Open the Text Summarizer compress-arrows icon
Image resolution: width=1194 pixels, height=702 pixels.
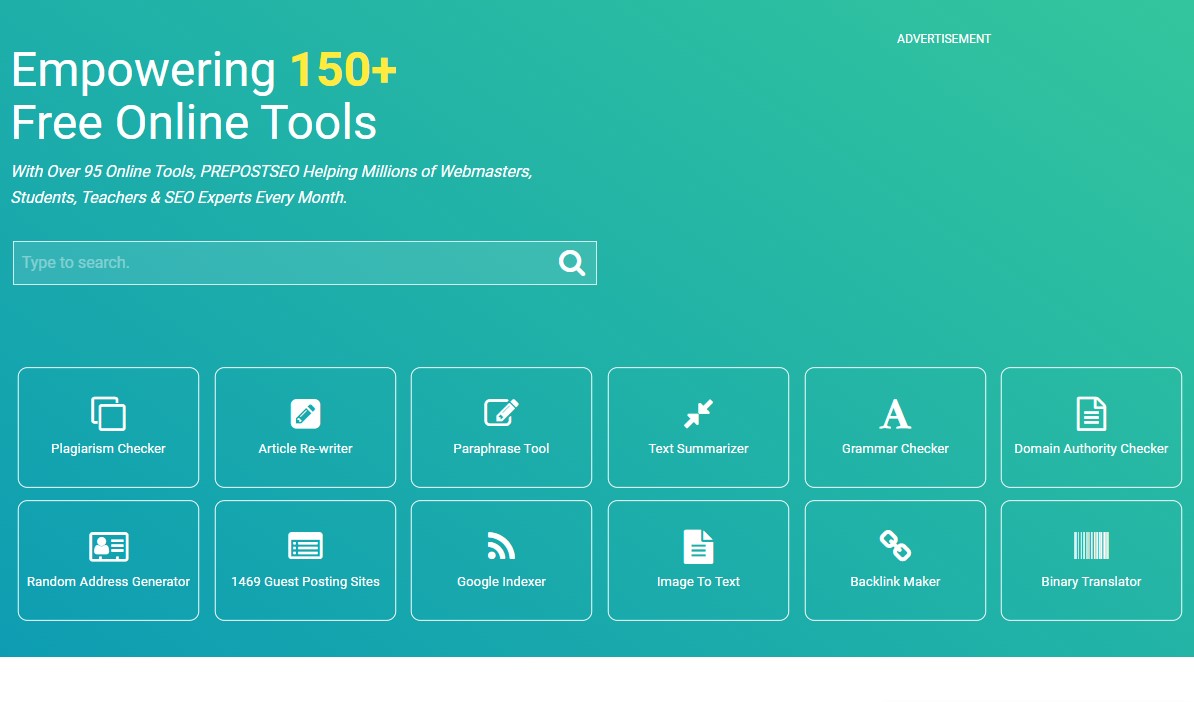pos(698,413)
